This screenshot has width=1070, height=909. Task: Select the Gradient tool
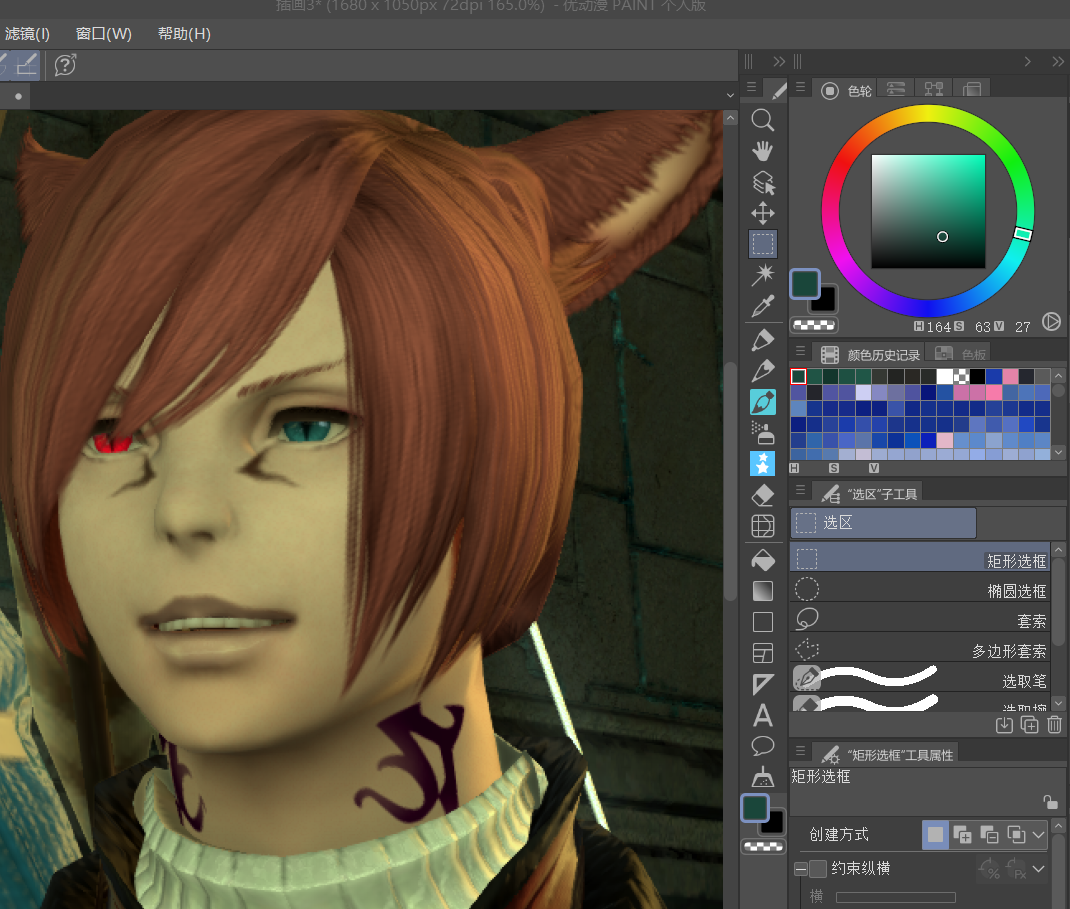pos(762,591)
